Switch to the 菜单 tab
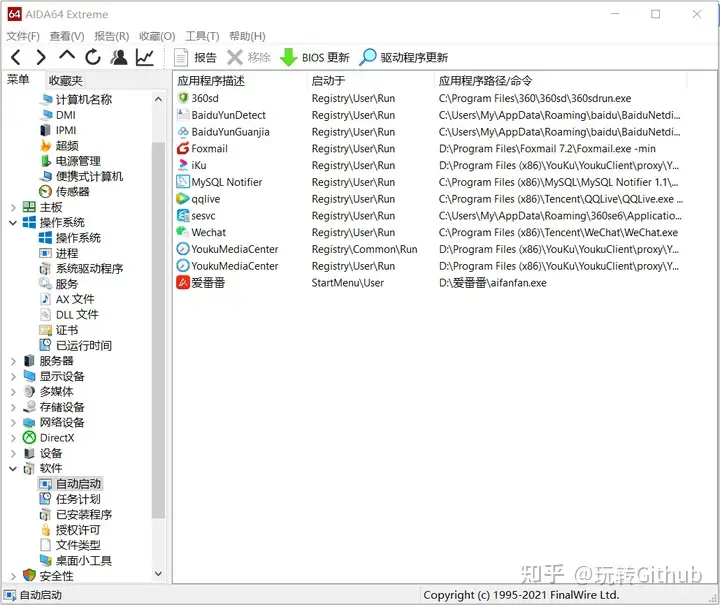 tap(18, 80)
